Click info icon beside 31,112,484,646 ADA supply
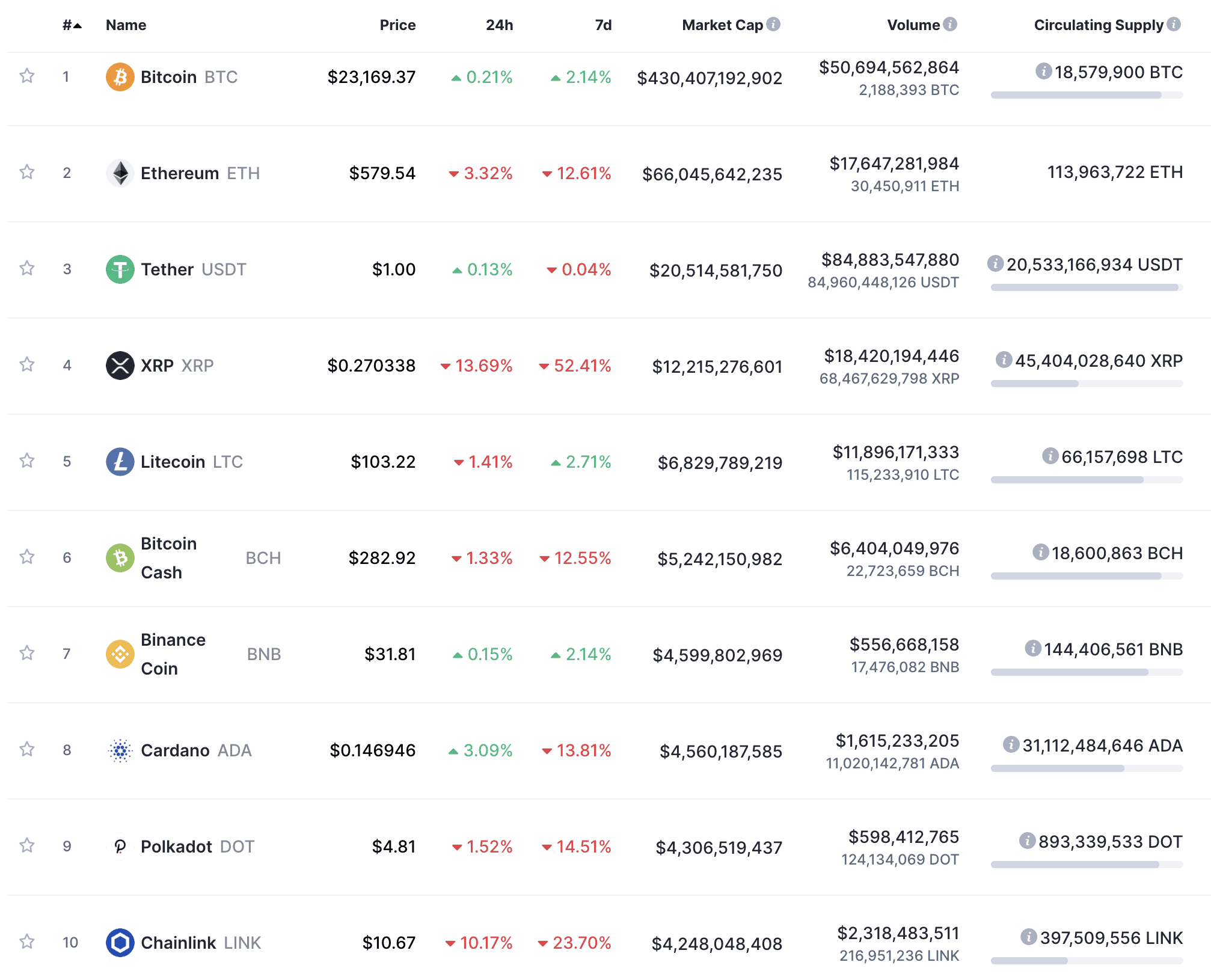Image resolution: width=1211 pixels, height=980 pixels. click(1011, 744)
